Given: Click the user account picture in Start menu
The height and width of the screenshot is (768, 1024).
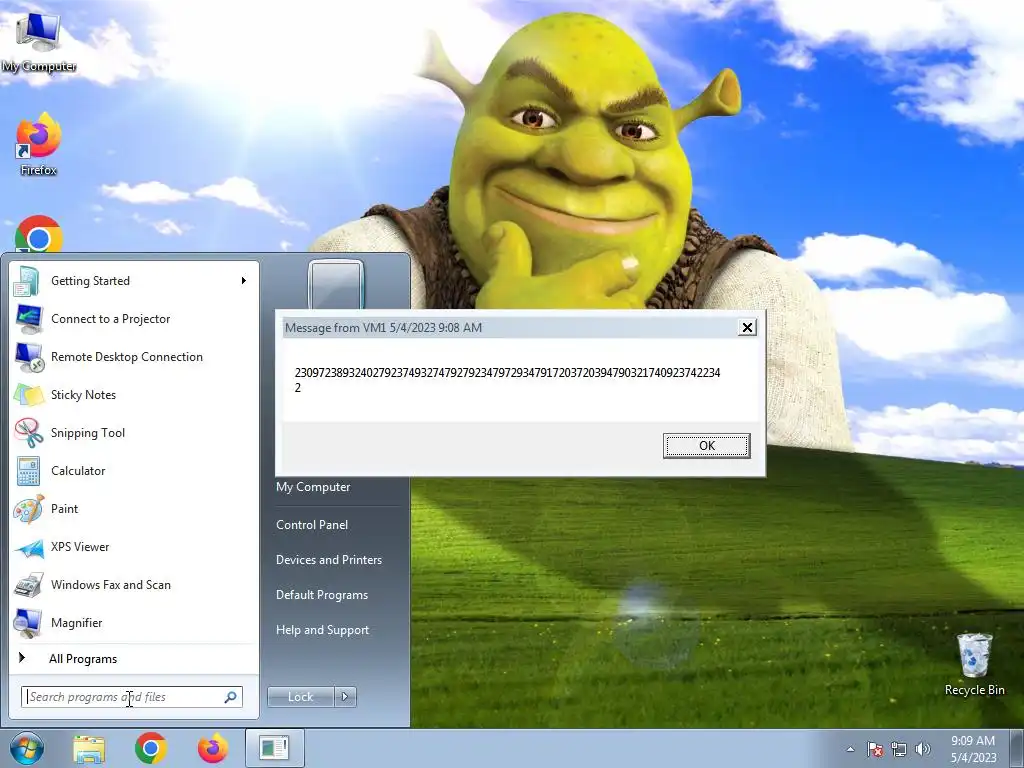Looking at the screenshot, I should click(336, 285).
